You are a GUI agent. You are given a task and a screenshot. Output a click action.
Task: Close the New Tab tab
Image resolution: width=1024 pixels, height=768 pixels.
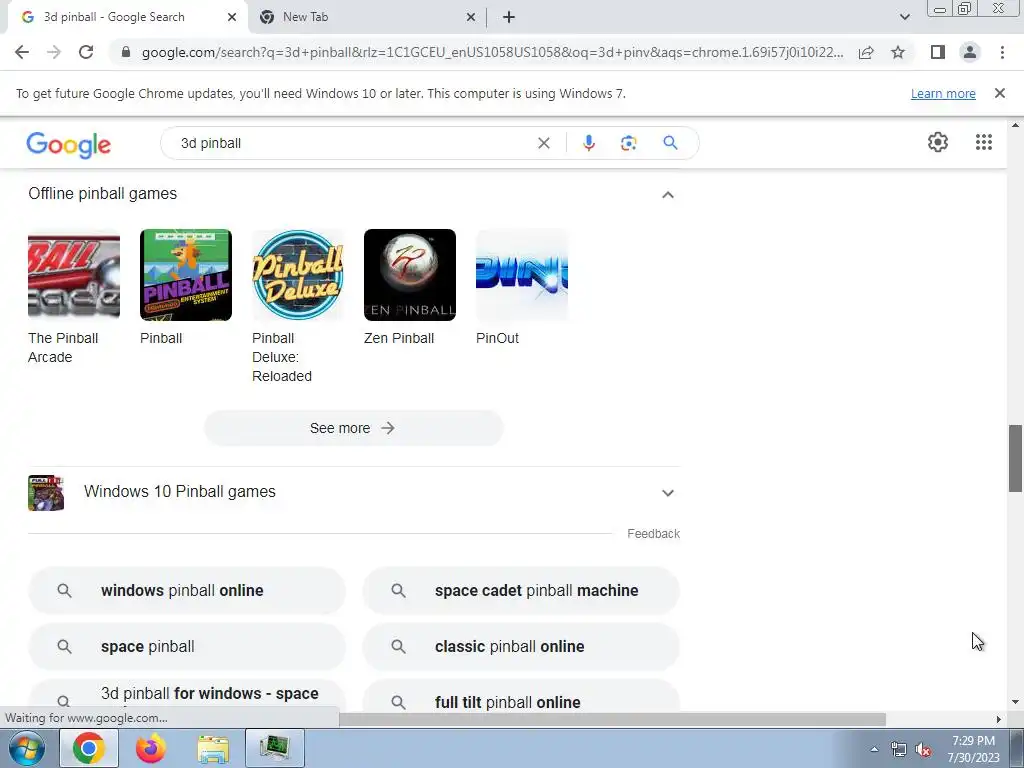coord(470,17)
